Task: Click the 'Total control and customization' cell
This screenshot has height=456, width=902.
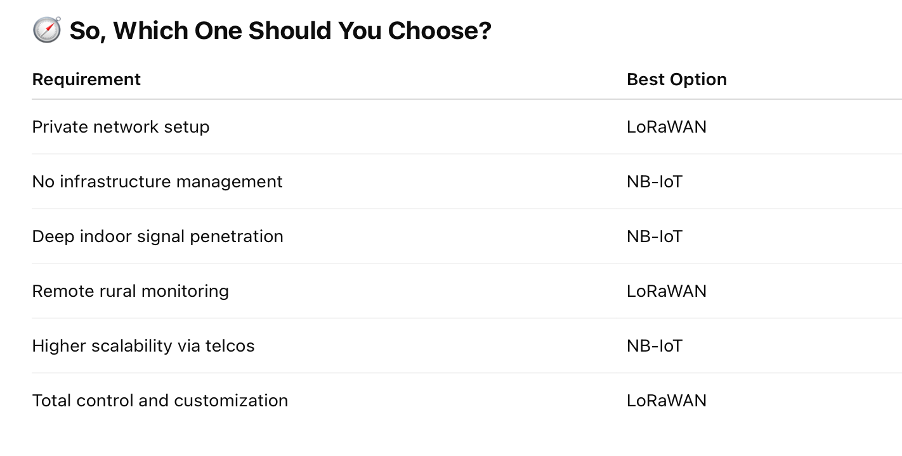Action: coord(160,400)
